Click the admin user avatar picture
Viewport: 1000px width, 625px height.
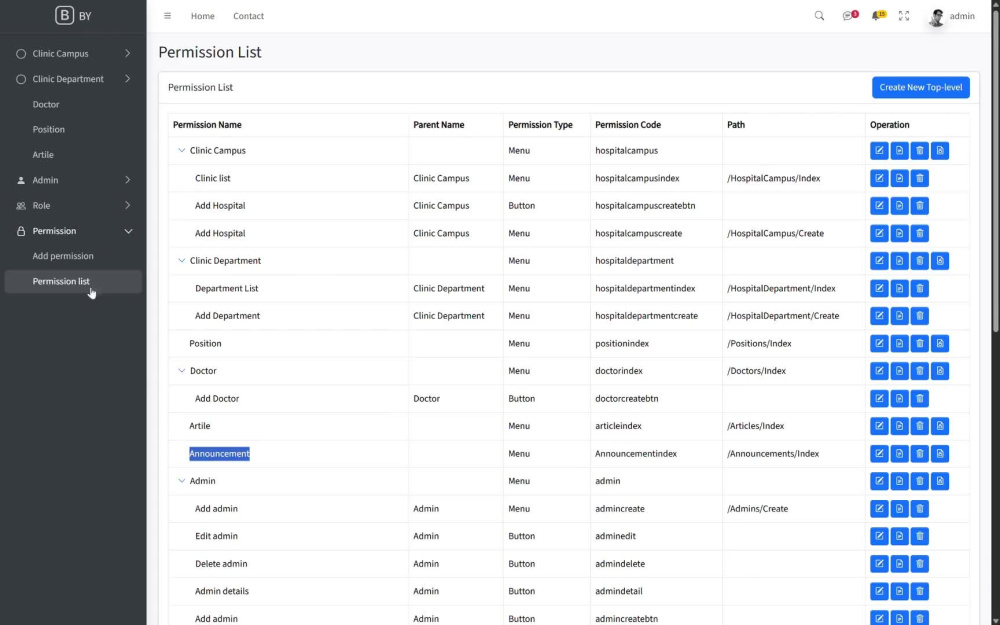(936, 17)
